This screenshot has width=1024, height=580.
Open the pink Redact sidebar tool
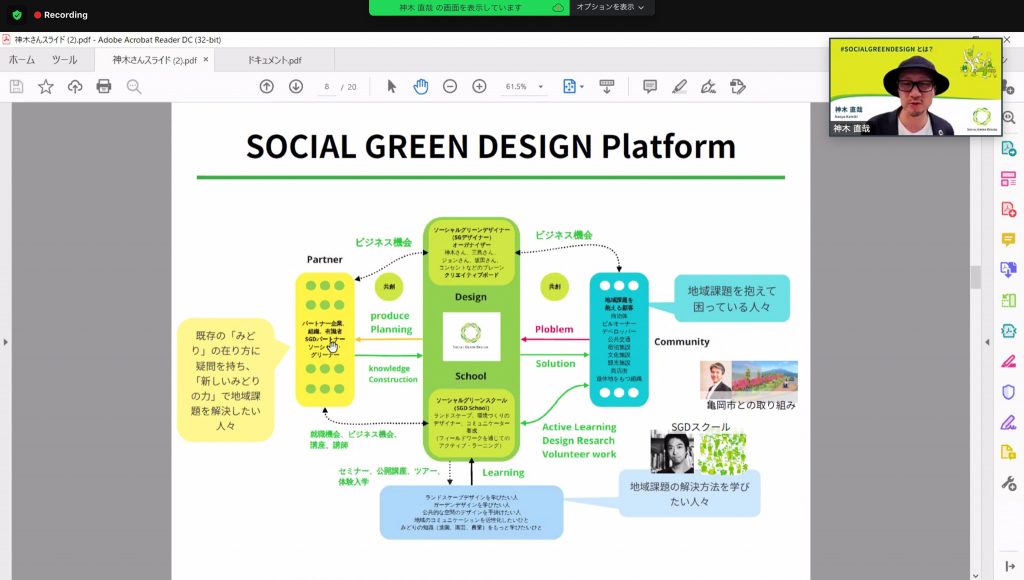1008,361
